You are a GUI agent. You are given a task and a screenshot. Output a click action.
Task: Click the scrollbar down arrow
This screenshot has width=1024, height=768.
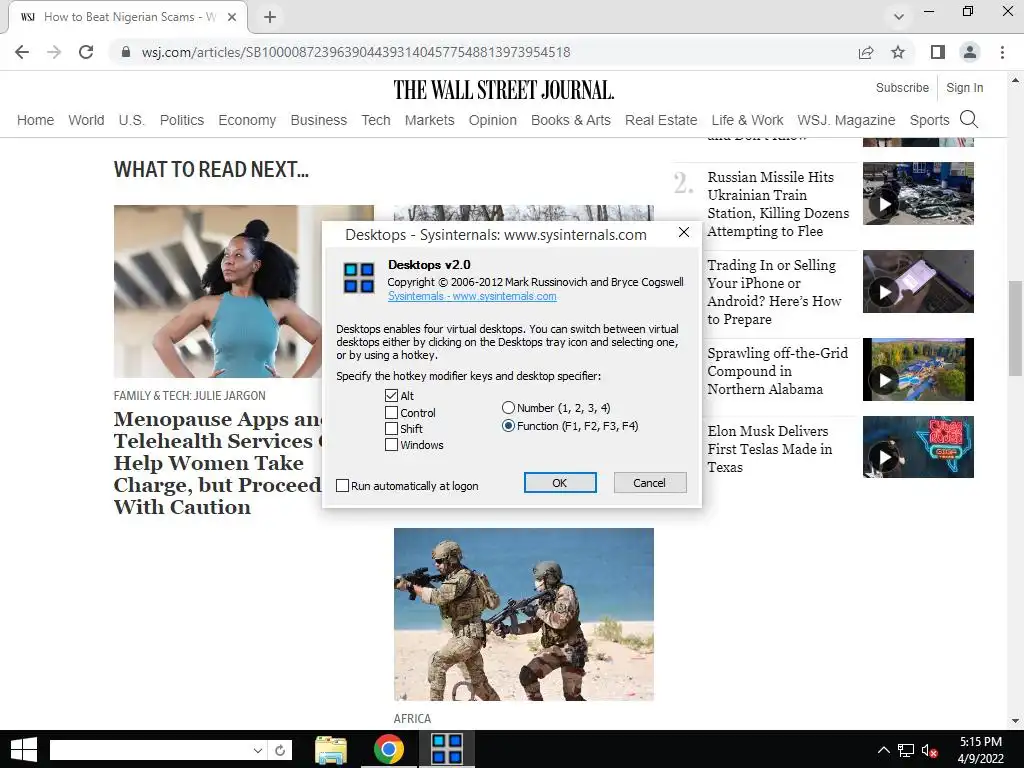[1015, 722]
